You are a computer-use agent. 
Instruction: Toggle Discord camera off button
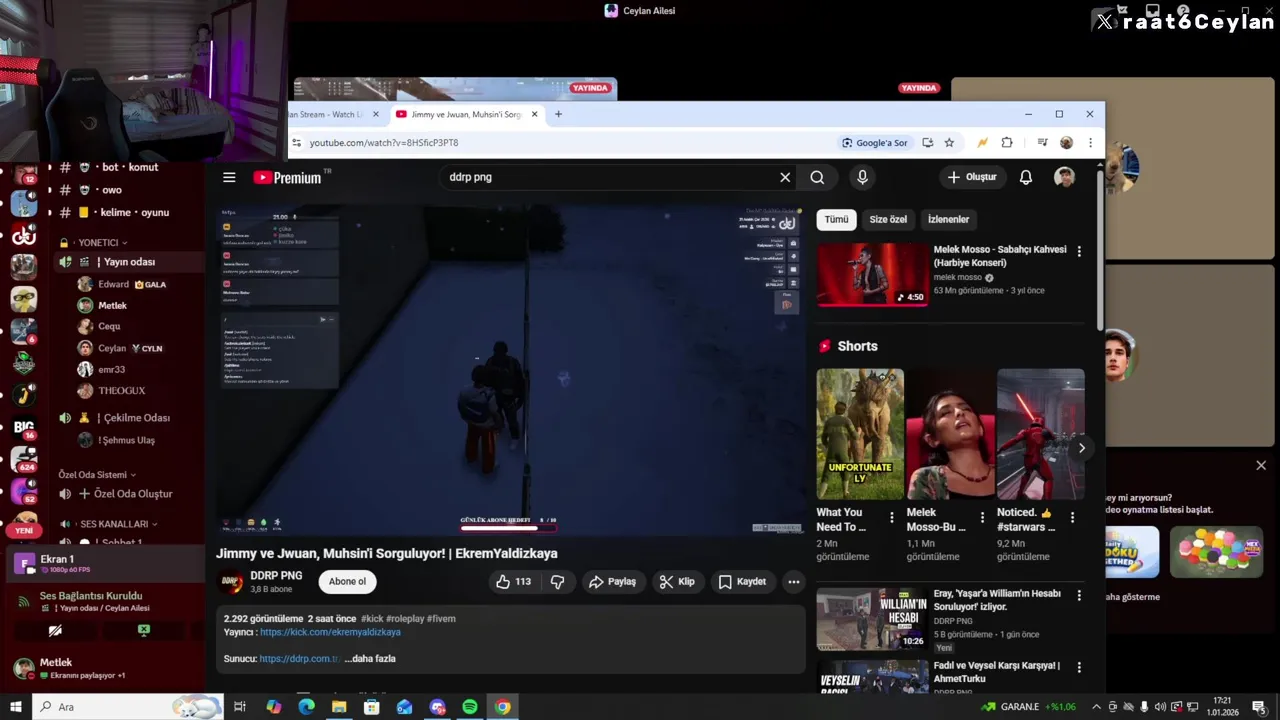click(x=55, y=631)
